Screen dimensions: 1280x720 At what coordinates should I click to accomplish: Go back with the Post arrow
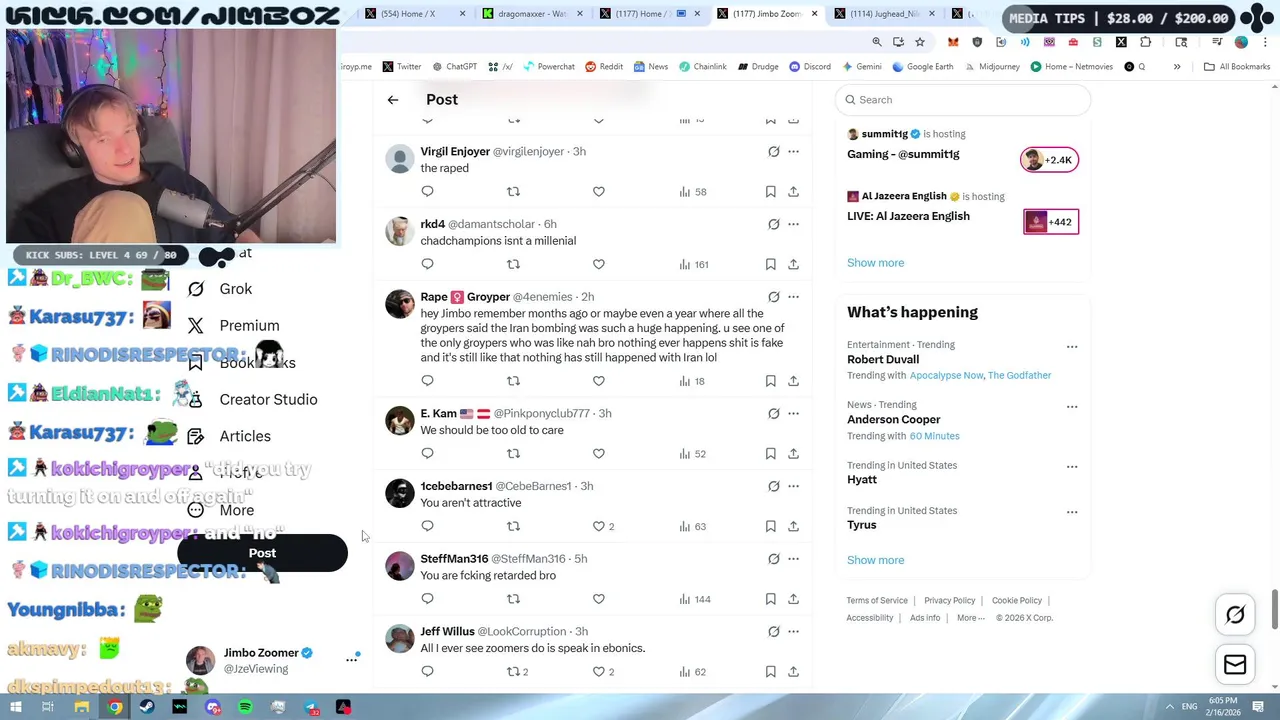click(393, 100)
